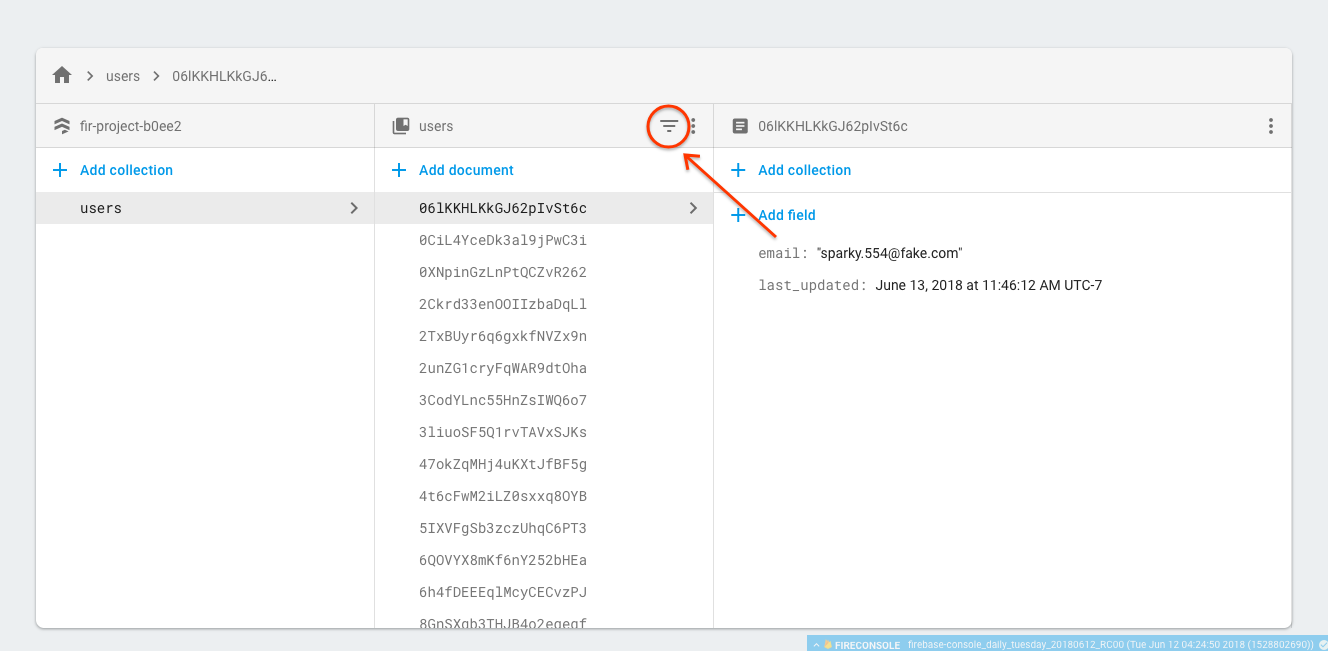Viewport: 1331px width, 651px height.
Task: Expand chevron of document 06lKKHLKkGJ62pIvSt6c
Action: point(693,208)
